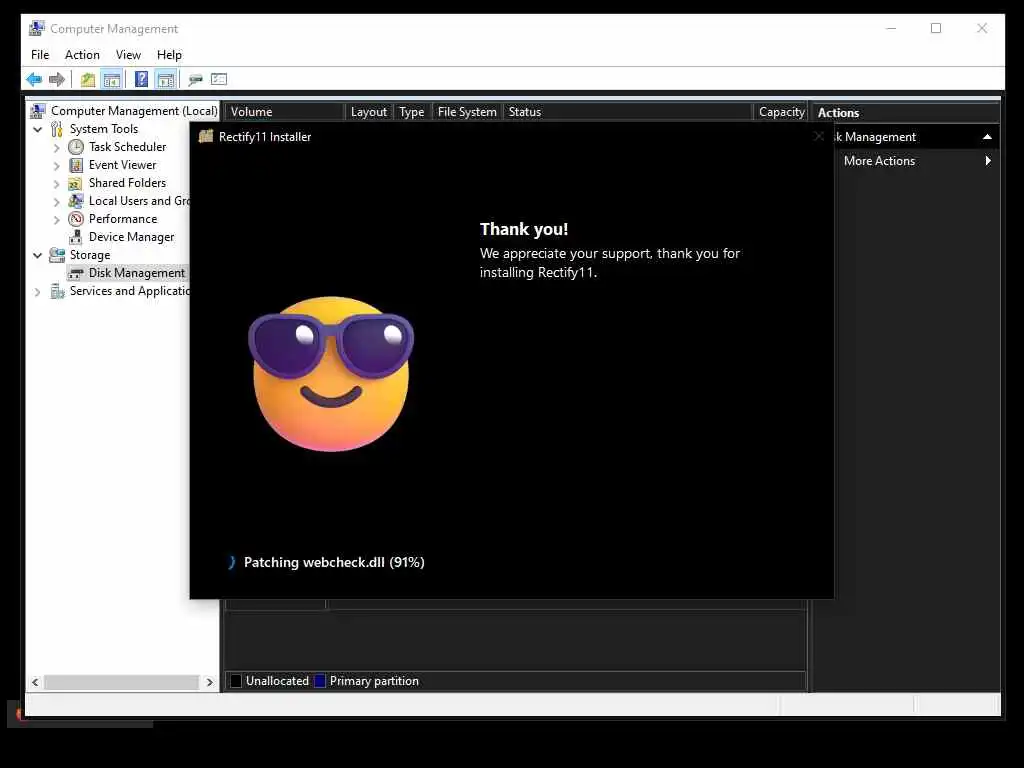Sort by the File System column header

(x=467, y=112)
